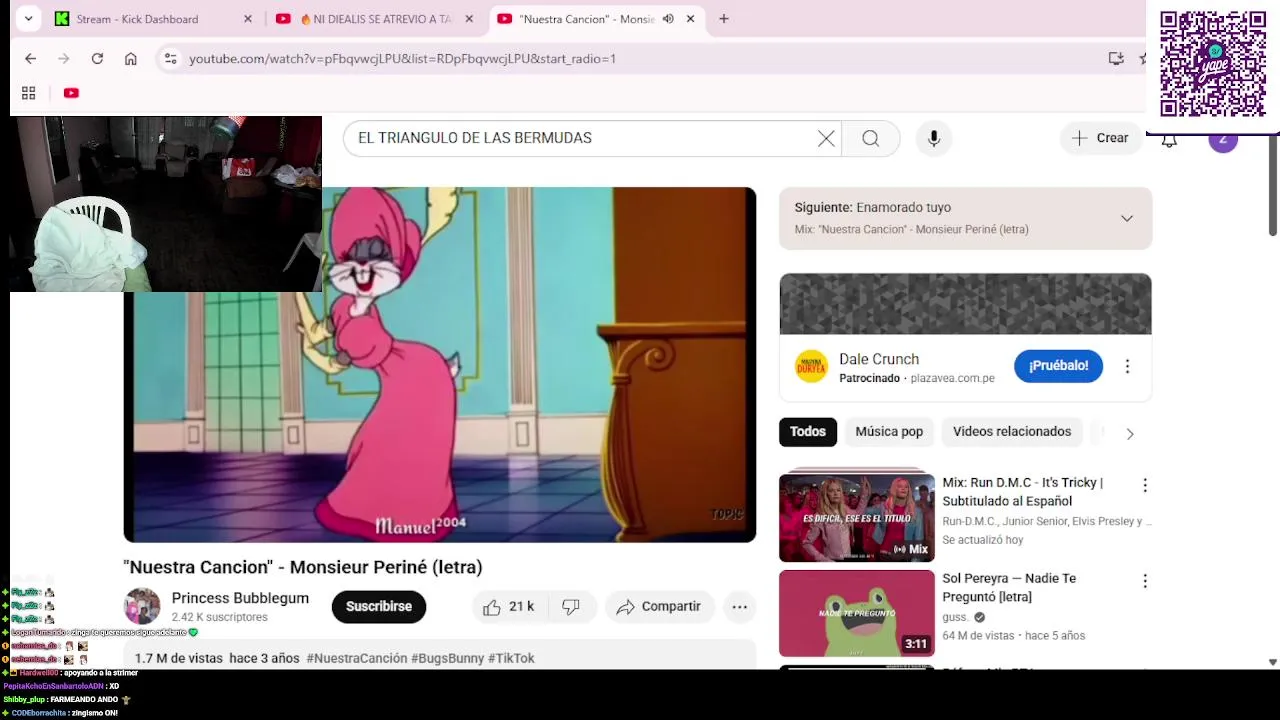
Task: Open Princess Bubblegum channel avatar
Action: [142, 606]
